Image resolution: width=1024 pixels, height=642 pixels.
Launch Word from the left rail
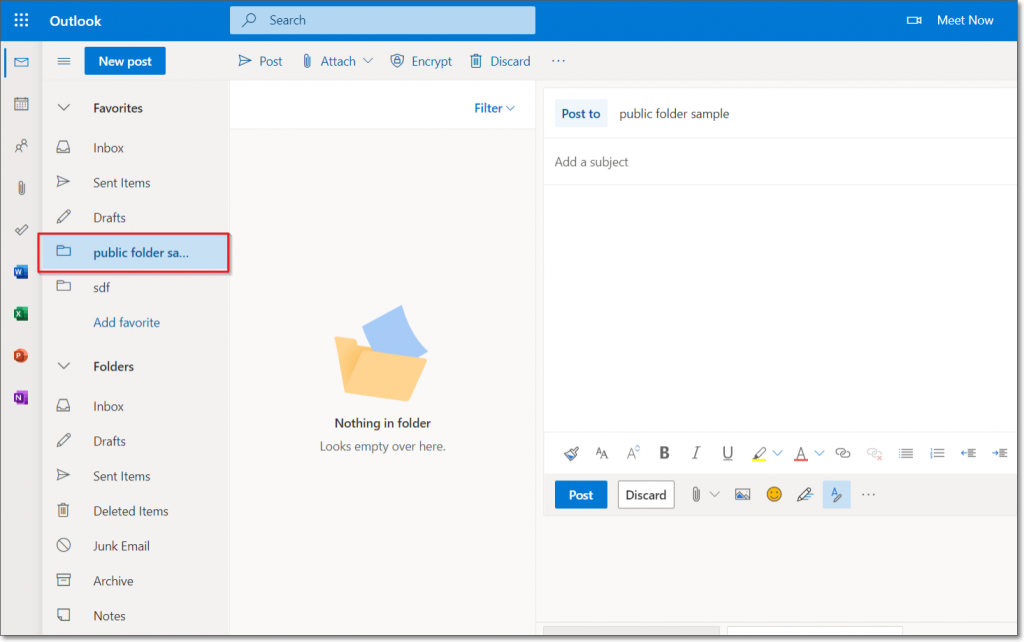(x=21, y=272)
